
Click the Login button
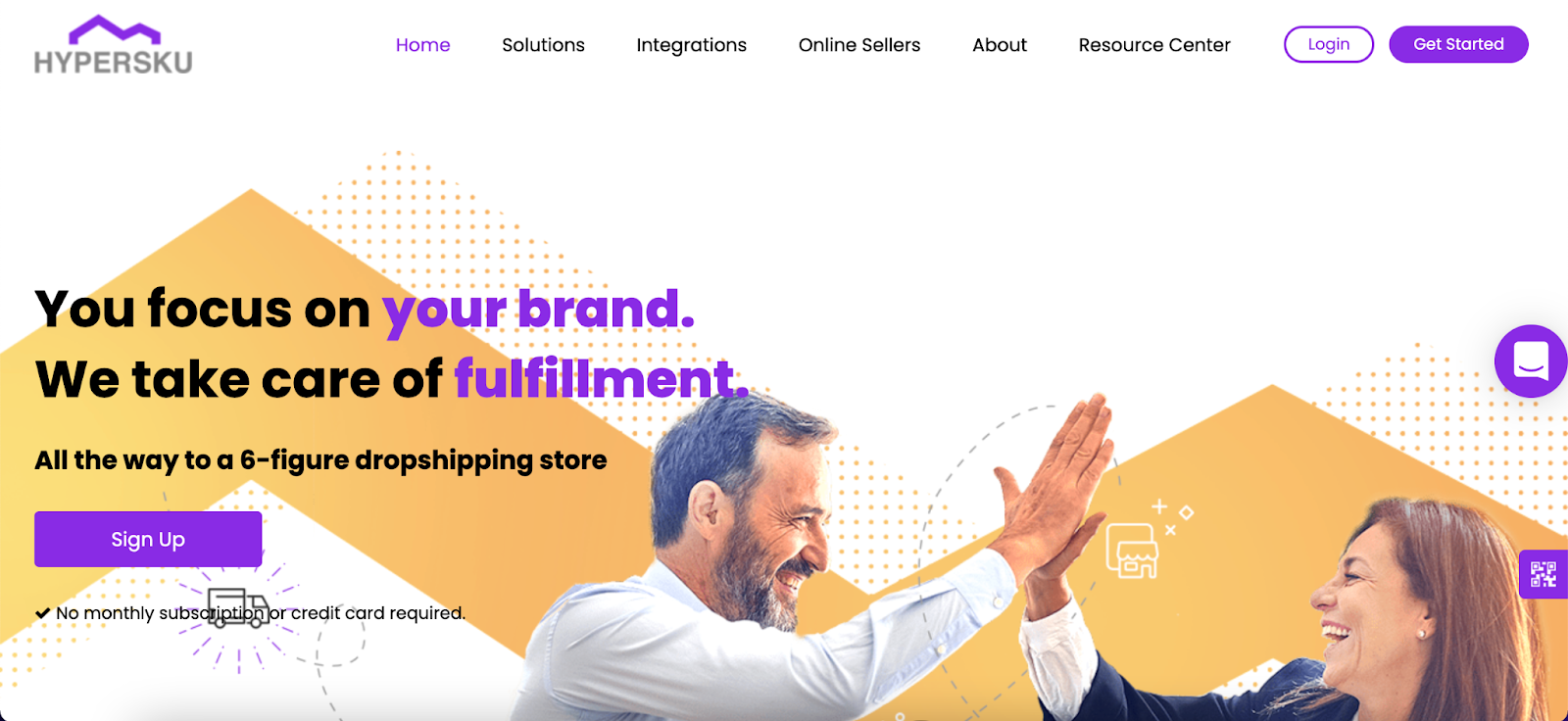tap(1329, 44)
